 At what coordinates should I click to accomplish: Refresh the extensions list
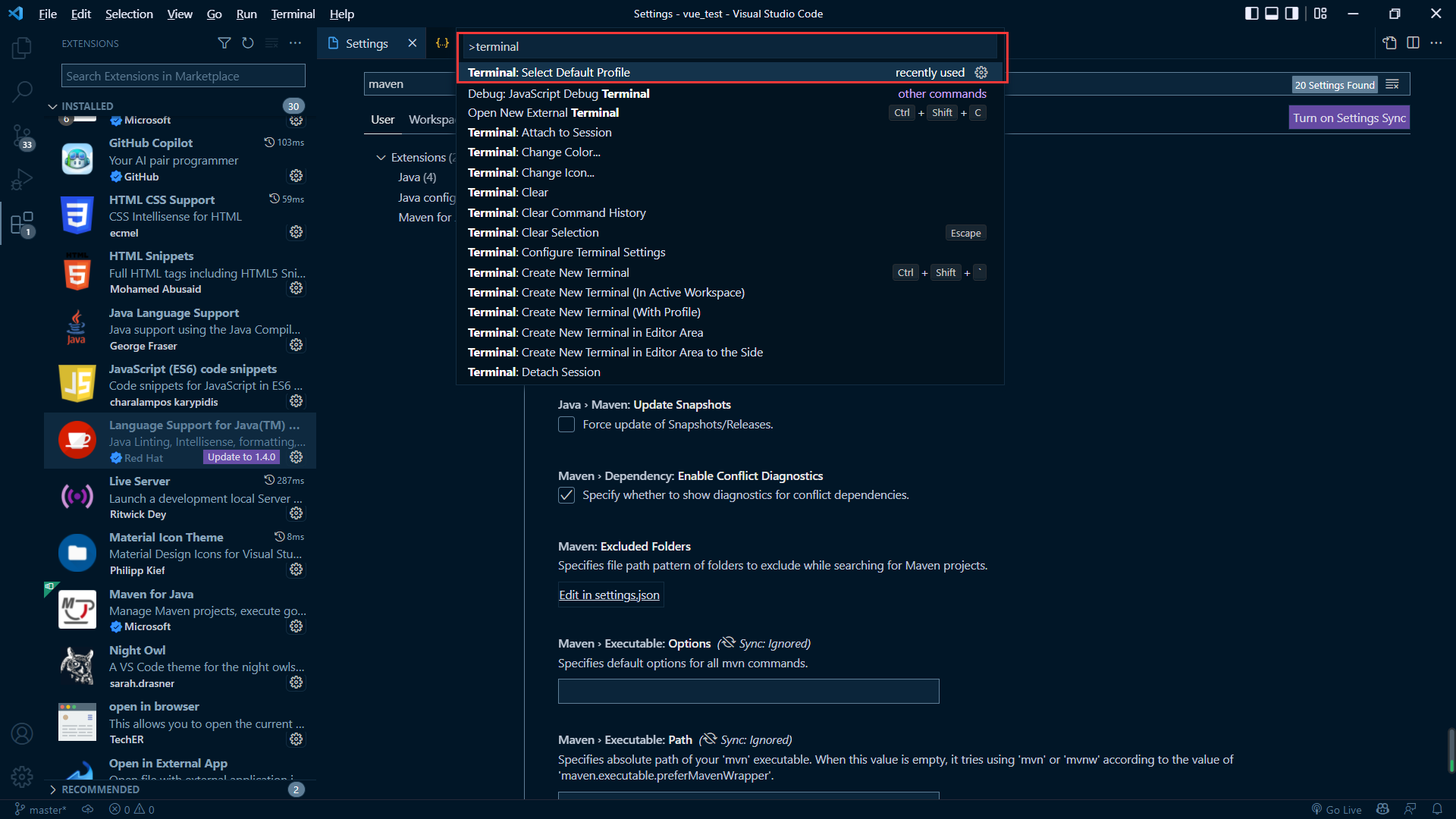click(247, 43)
